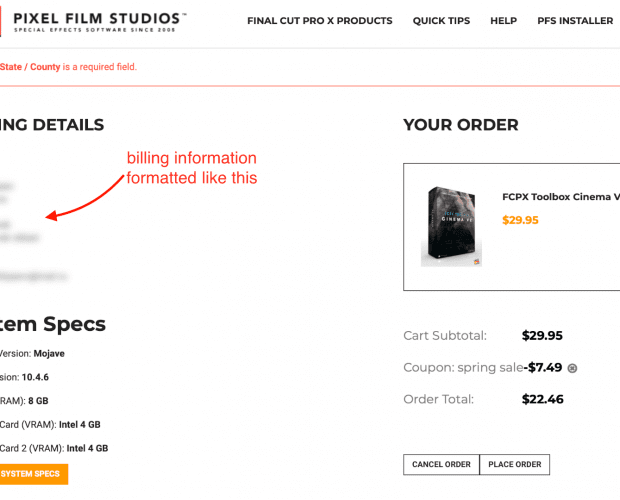Click the Cancel Order button
The height and width of the screenshot is (500, 620).
441,464
